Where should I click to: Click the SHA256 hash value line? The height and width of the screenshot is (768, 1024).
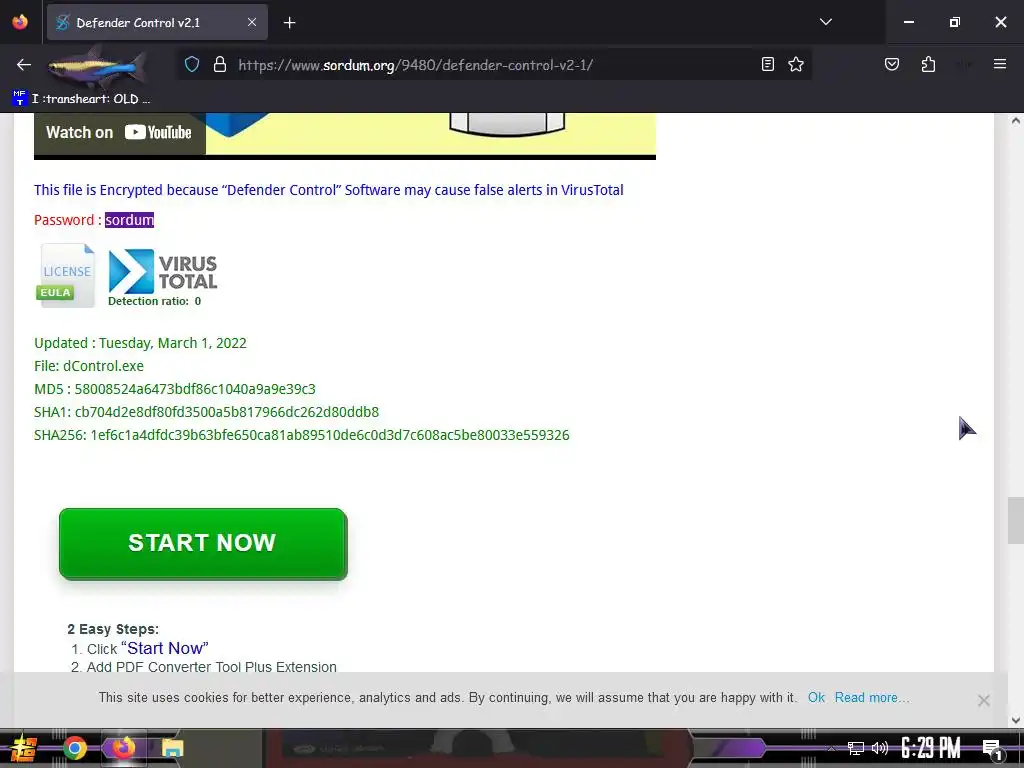[302, 435]
